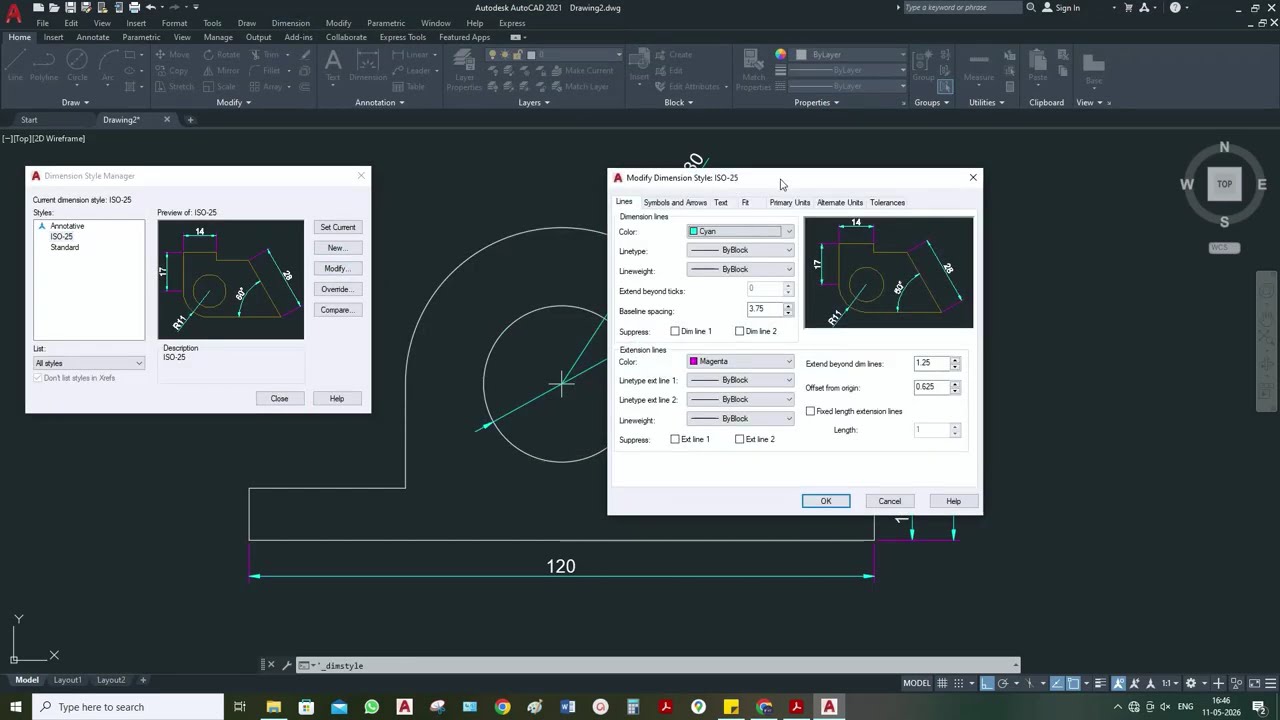This screenshot has width=1280, height=720.
Task: Click the Extend beyond dim lines value field
Action: (931, 363)
